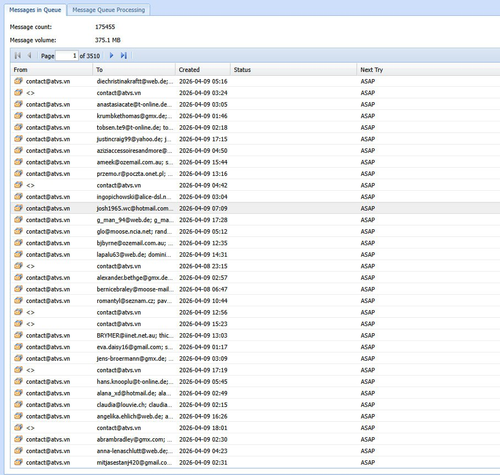The image size is (500, 475).
Task: Click envelope icon for g_man_94@web.de row
Action: (x=18, y=220)
